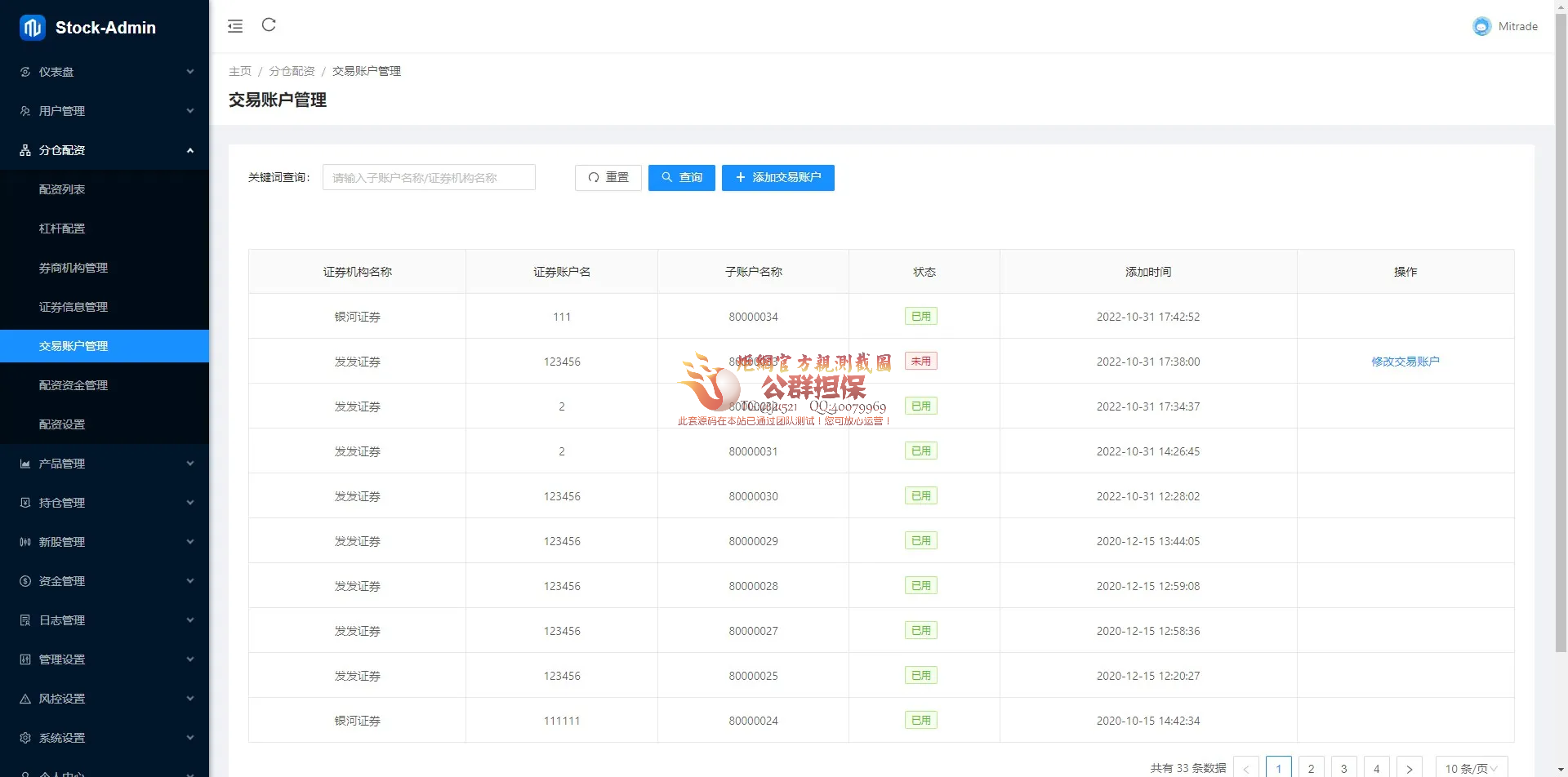This screenshot has height=777, width=1568.
Task: Focus the 关键词查询 keyword input field
Action: (x=429, y=178)
